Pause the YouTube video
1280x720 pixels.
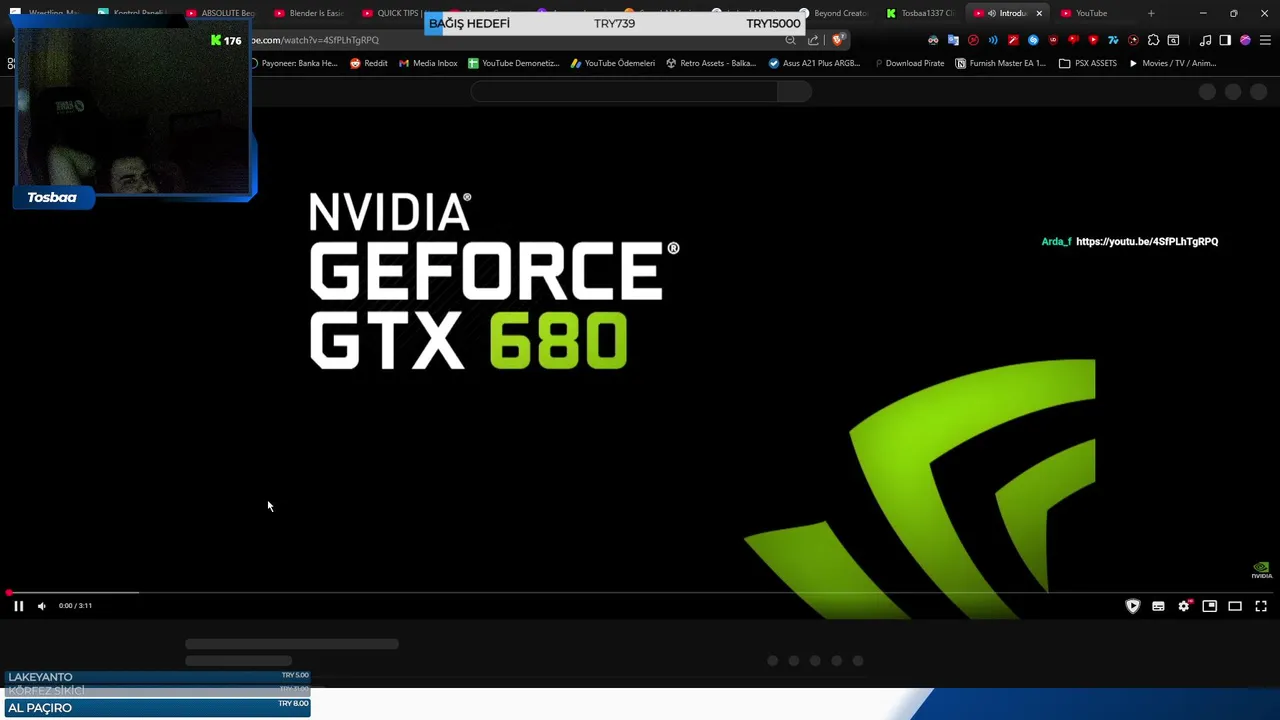coord(18,606)
